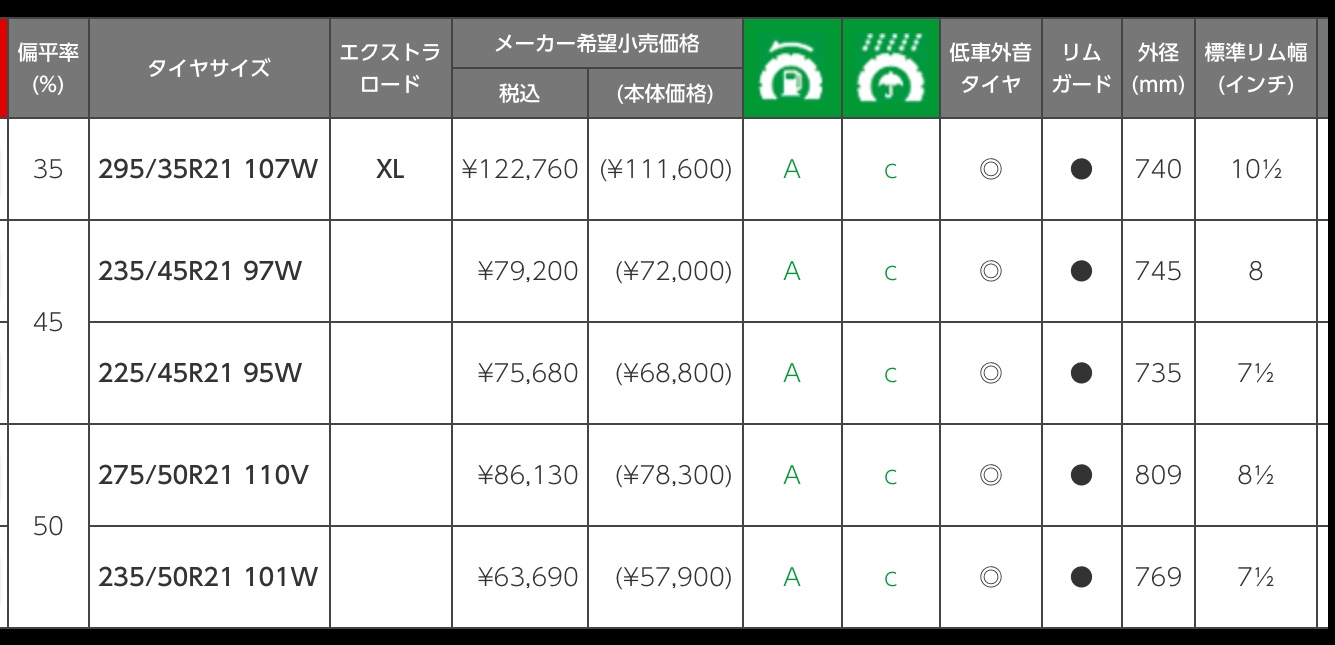Screen dimensions: 1335x645
Task: Select the 295/35R21 107W tire size
Action: (208, 170)
